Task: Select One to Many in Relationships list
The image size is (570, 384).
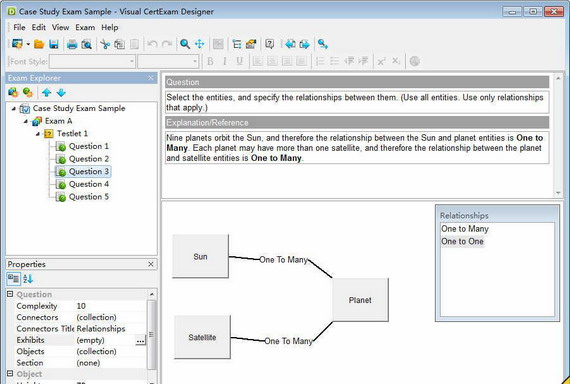Action: point(465,229)
